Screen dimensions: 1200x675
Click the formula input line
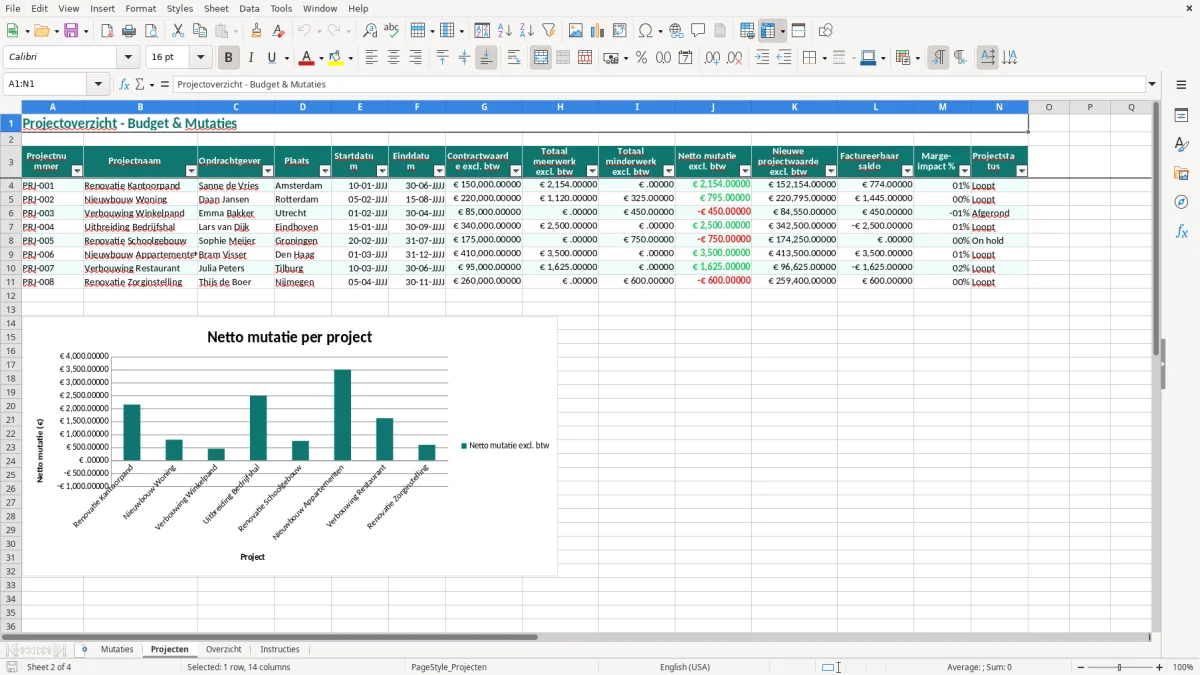(660, 85)
